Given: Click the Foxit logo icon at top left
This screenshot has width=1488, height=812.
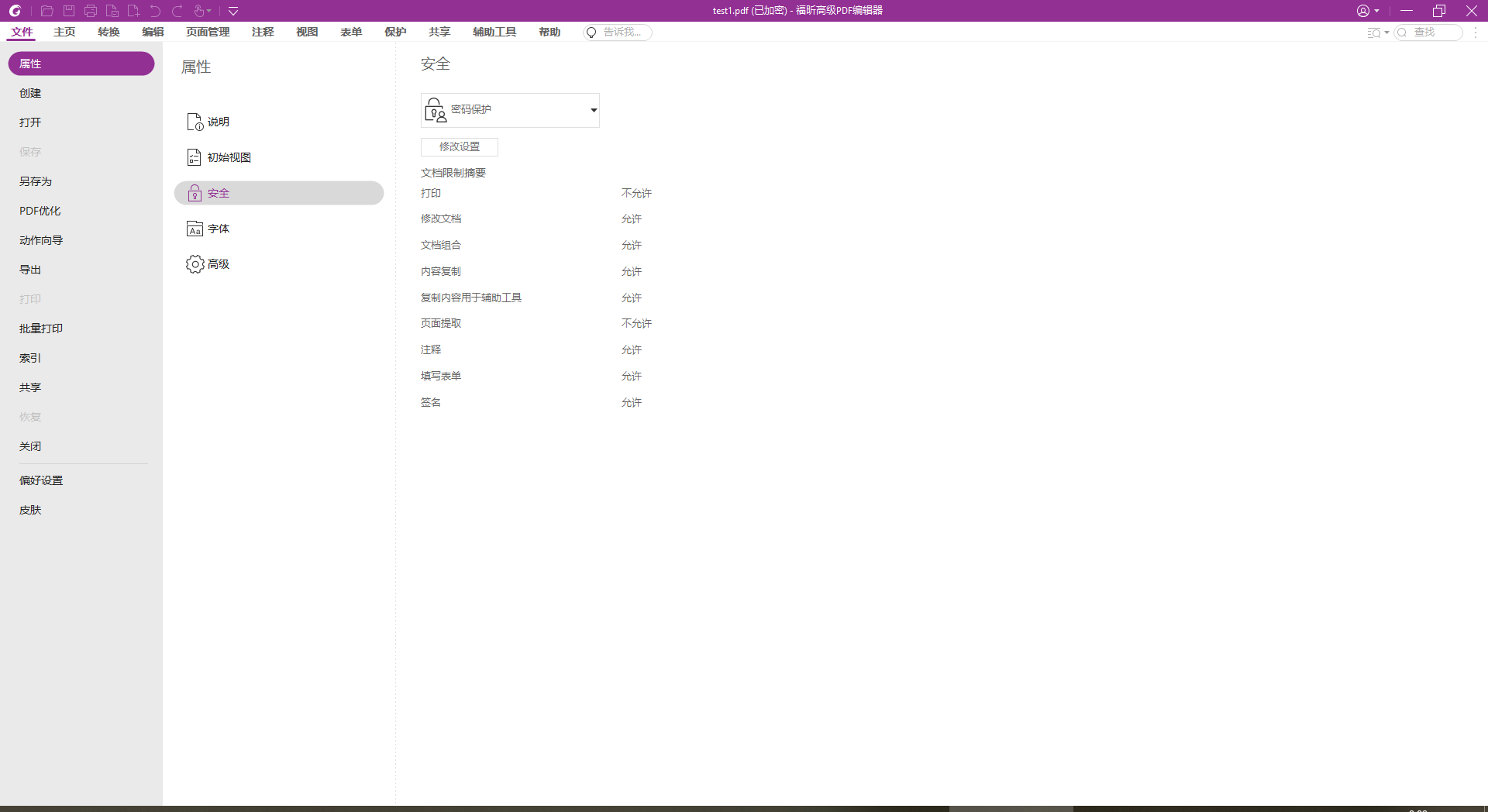Looking at the screenshot, I should coord(15,11).
